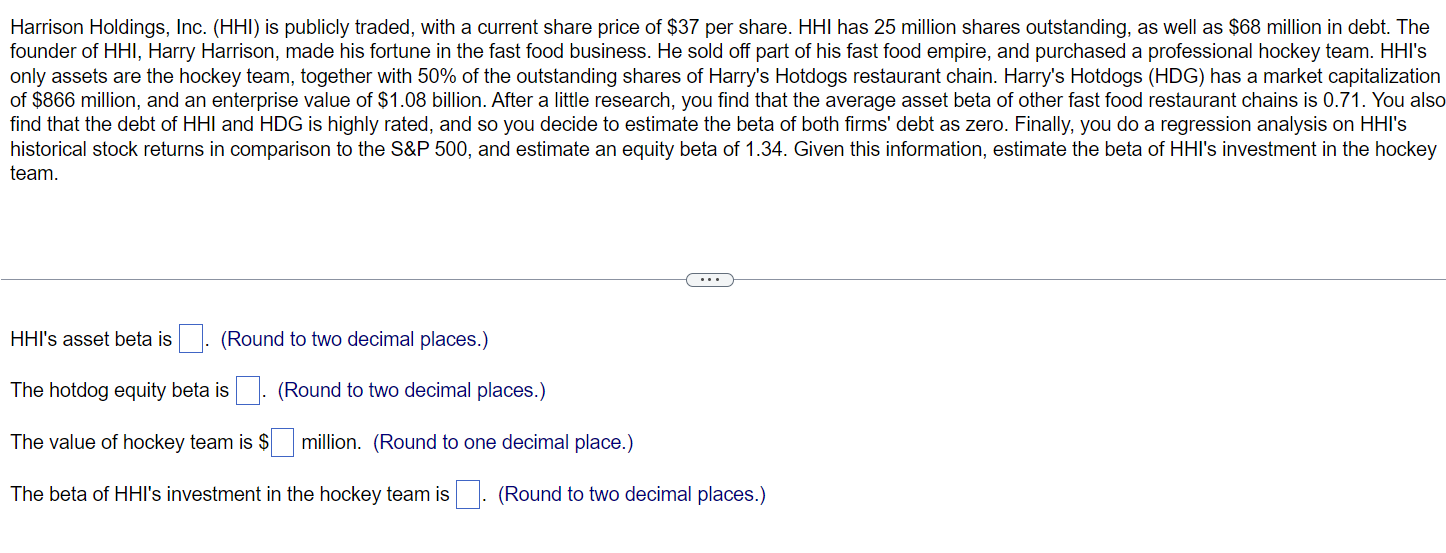Click the 'Round to one decimal place' hint
Image resolution: width=1446 pixels, height=553 pixels.
click(x=503, y=442)
